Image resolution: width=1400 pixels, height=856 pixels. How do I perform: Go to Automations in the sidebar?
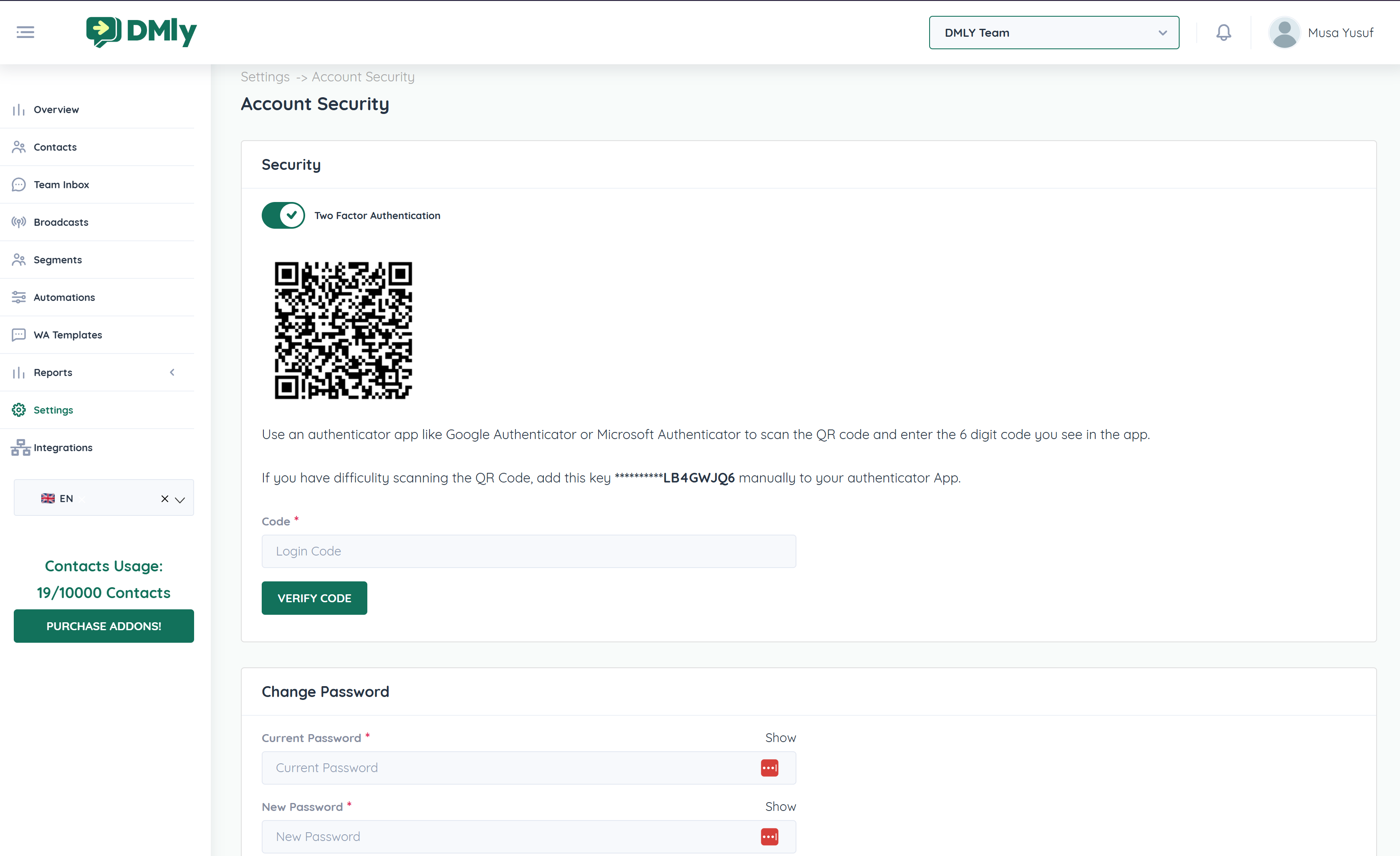tap(64, 297)
